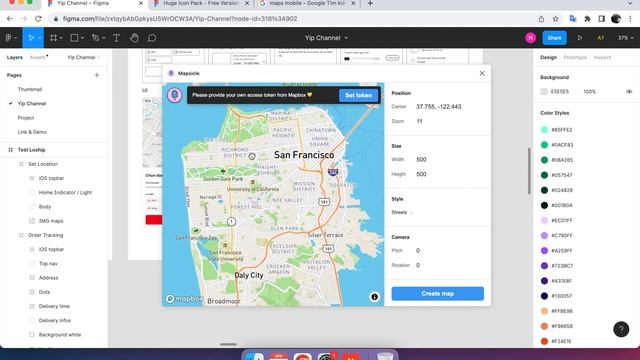
Task: Click the browser reload icon
Action: (38, 19)
